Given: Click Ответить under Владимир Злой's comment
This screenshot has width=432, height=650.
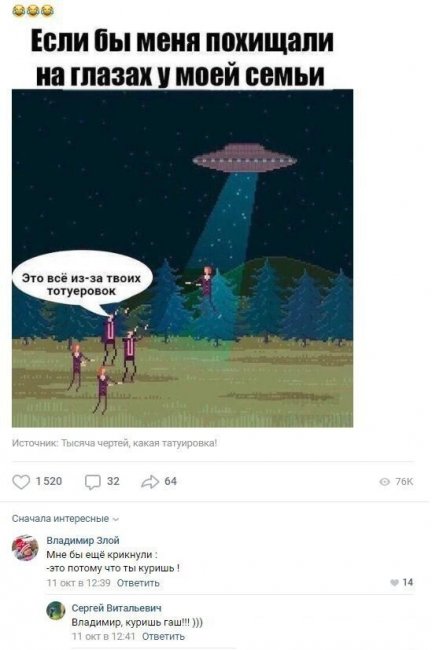Looking at the screenshot, I should click(x=138, y=583).
